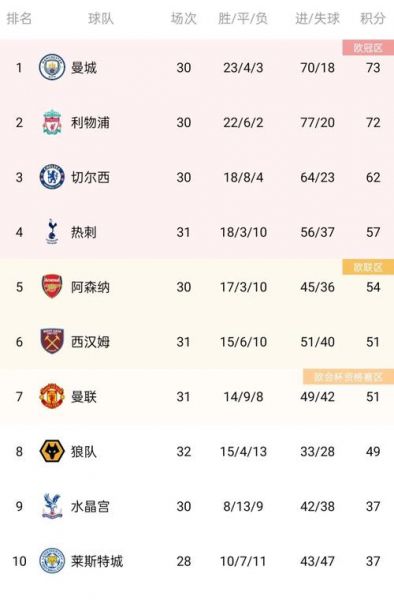Select the 进/失球 goals column header

317,18
